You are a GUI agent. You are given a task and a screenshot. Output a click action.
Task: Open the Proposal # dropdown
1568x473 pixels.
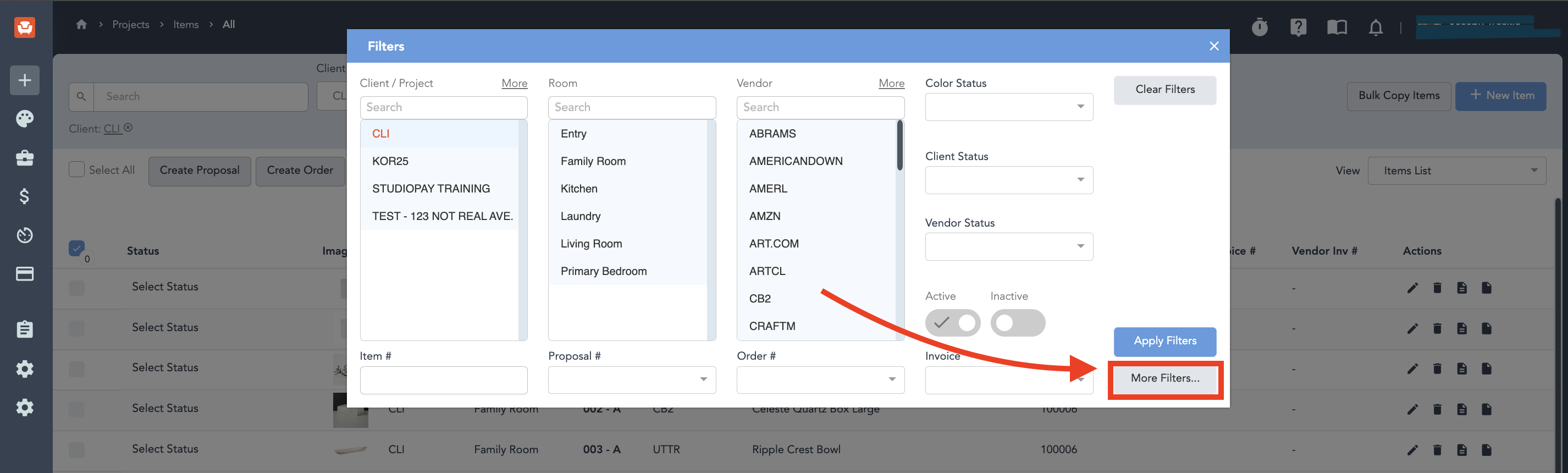pyautogui.click(x=632, y=380)
